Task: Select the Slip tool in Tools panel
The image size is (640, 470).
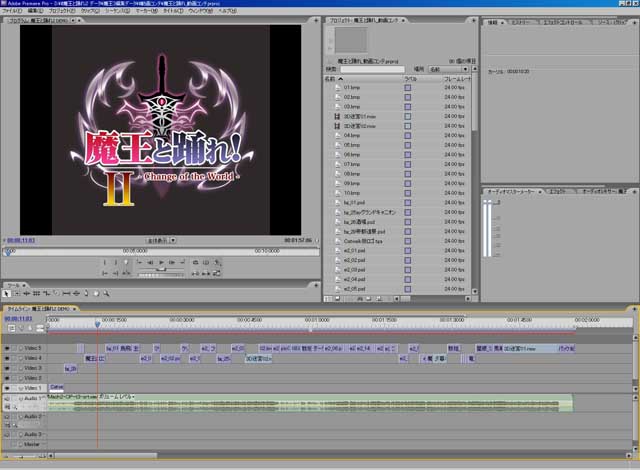Action: pyautogui.click(x=66, y=293)
